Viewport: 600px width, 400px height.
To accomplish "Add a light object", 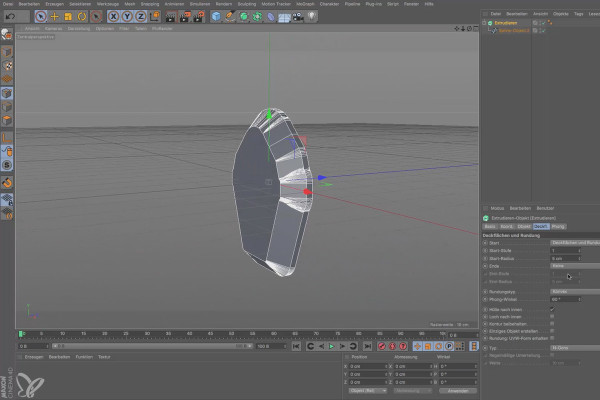I will [312, 16].
